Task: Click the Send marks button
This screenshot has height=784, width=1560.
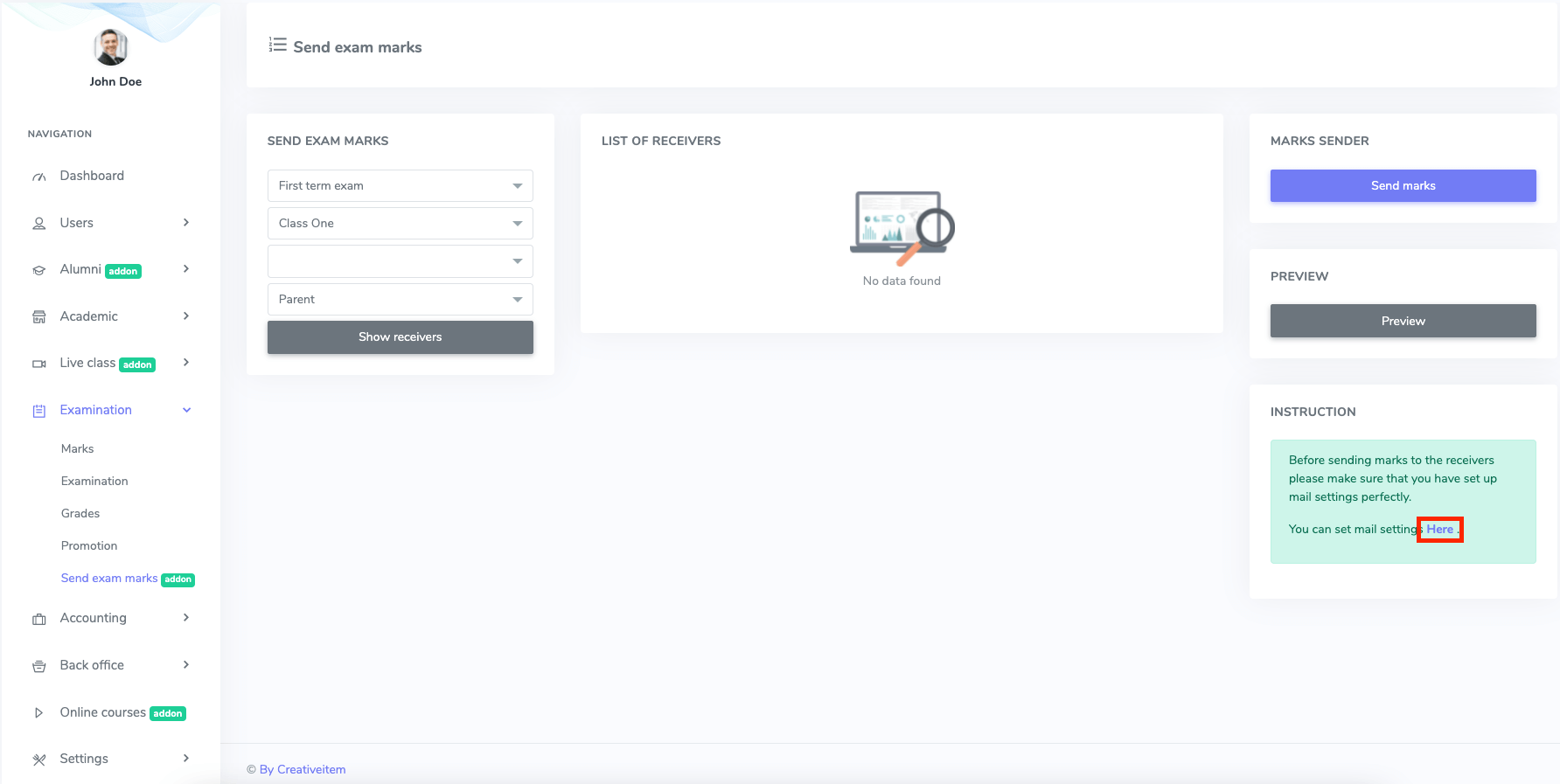Action: pyautogui.click(x=1403, y=186)
